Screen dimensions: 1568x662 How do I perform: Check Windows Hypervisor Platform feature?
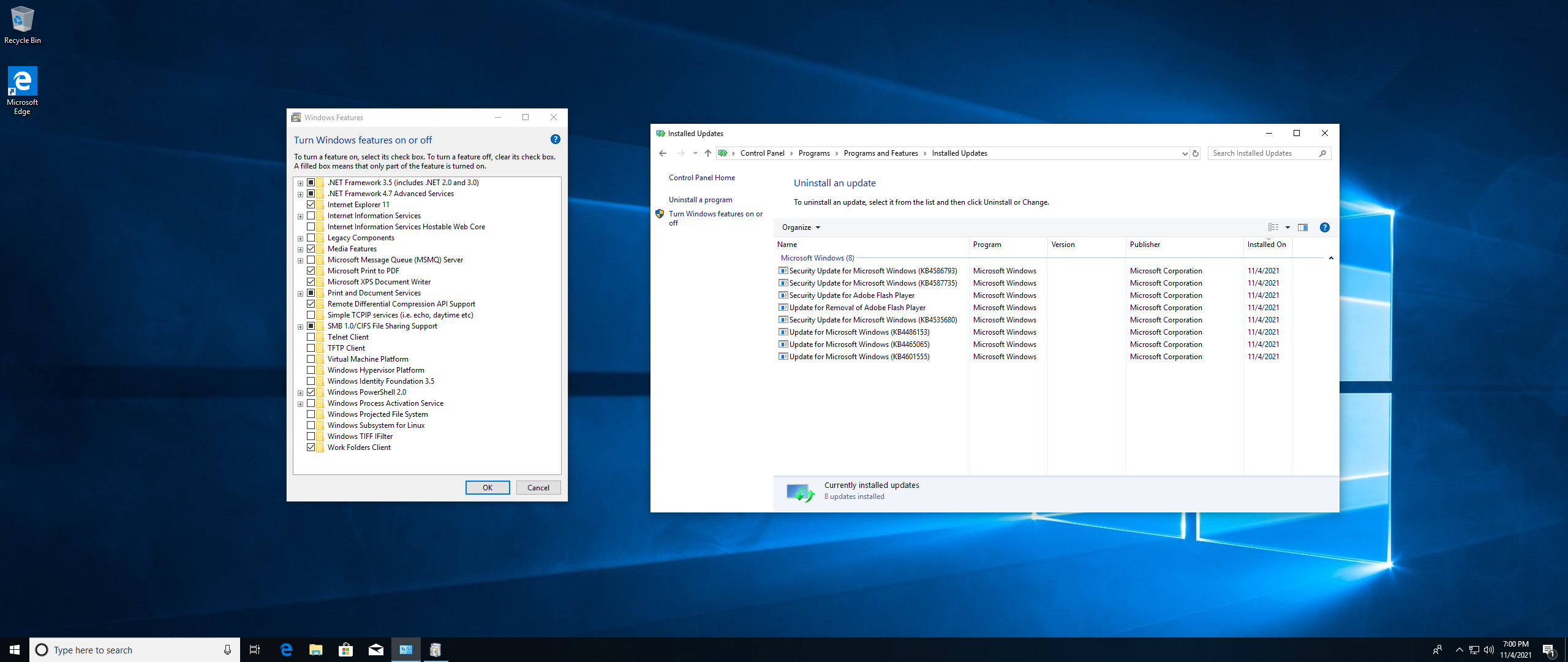coord(311,370)
